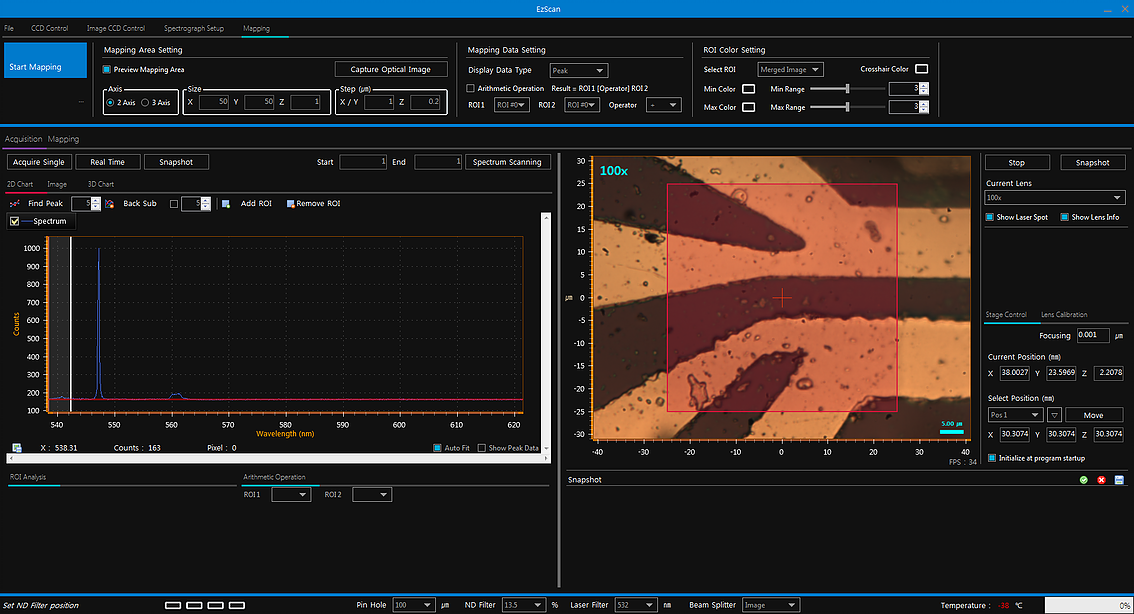
Task: Open the Display Data Type dropdown
Action: (579, 70)
